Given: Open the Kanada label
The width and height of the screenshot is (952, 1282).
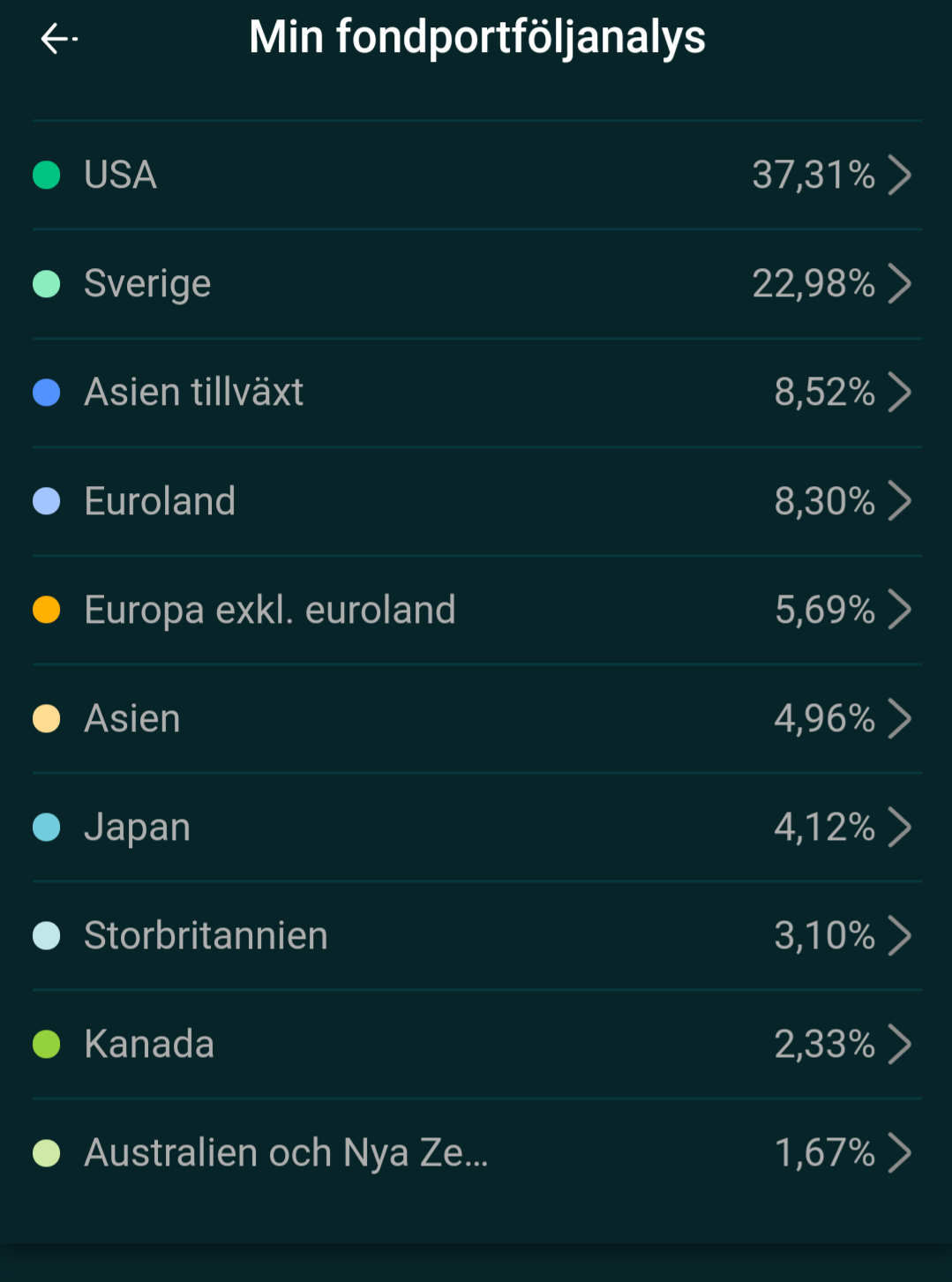Looking at the screenshot, I should point(149,1044).
